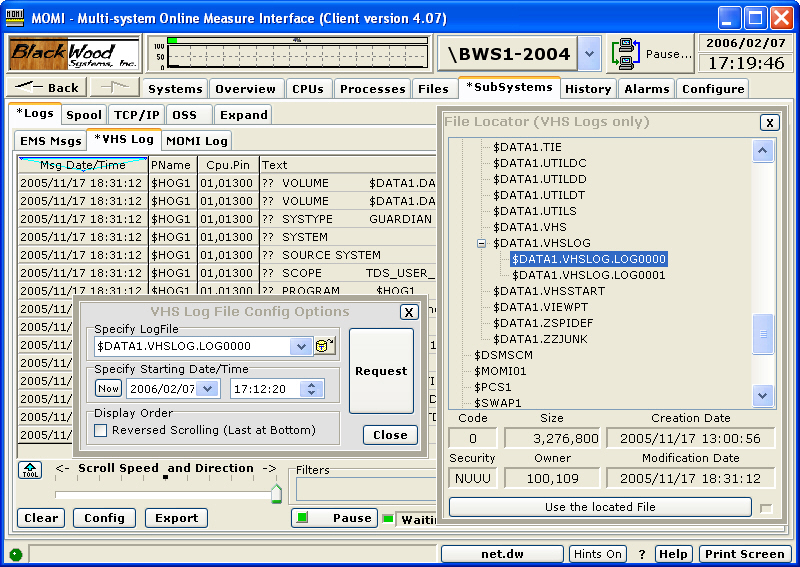Open the Alarms tab

click(x=646, y=89)
